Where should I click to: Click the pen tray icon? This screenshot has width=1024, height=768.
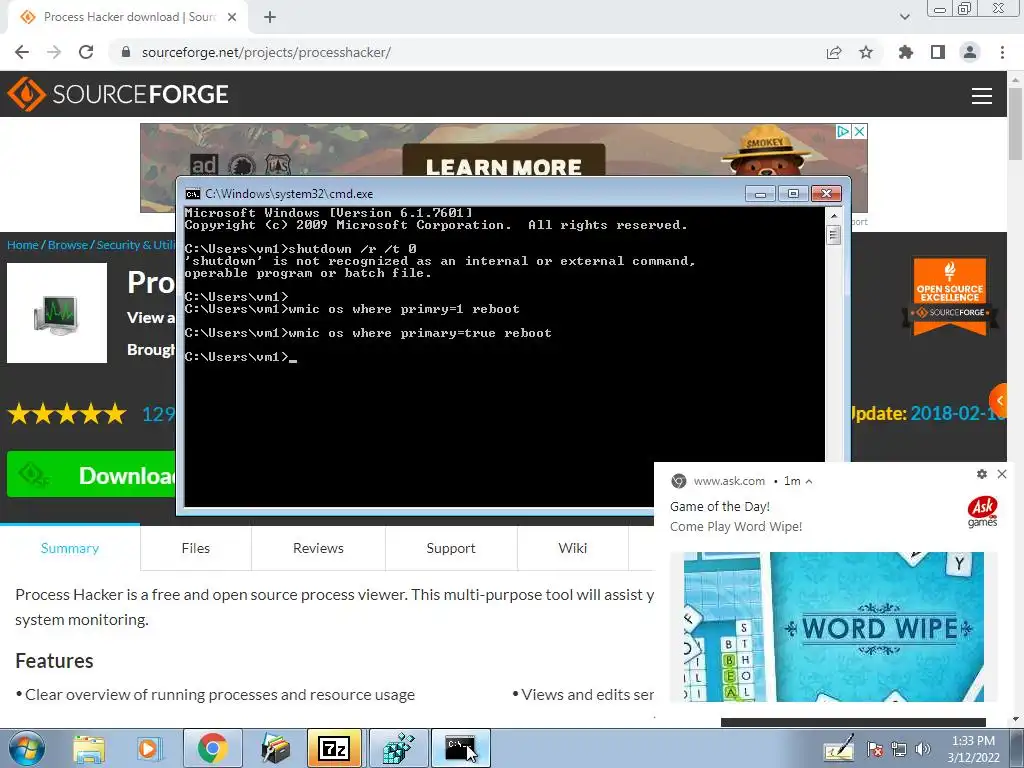pyautogui.click(x=839, y=748)
